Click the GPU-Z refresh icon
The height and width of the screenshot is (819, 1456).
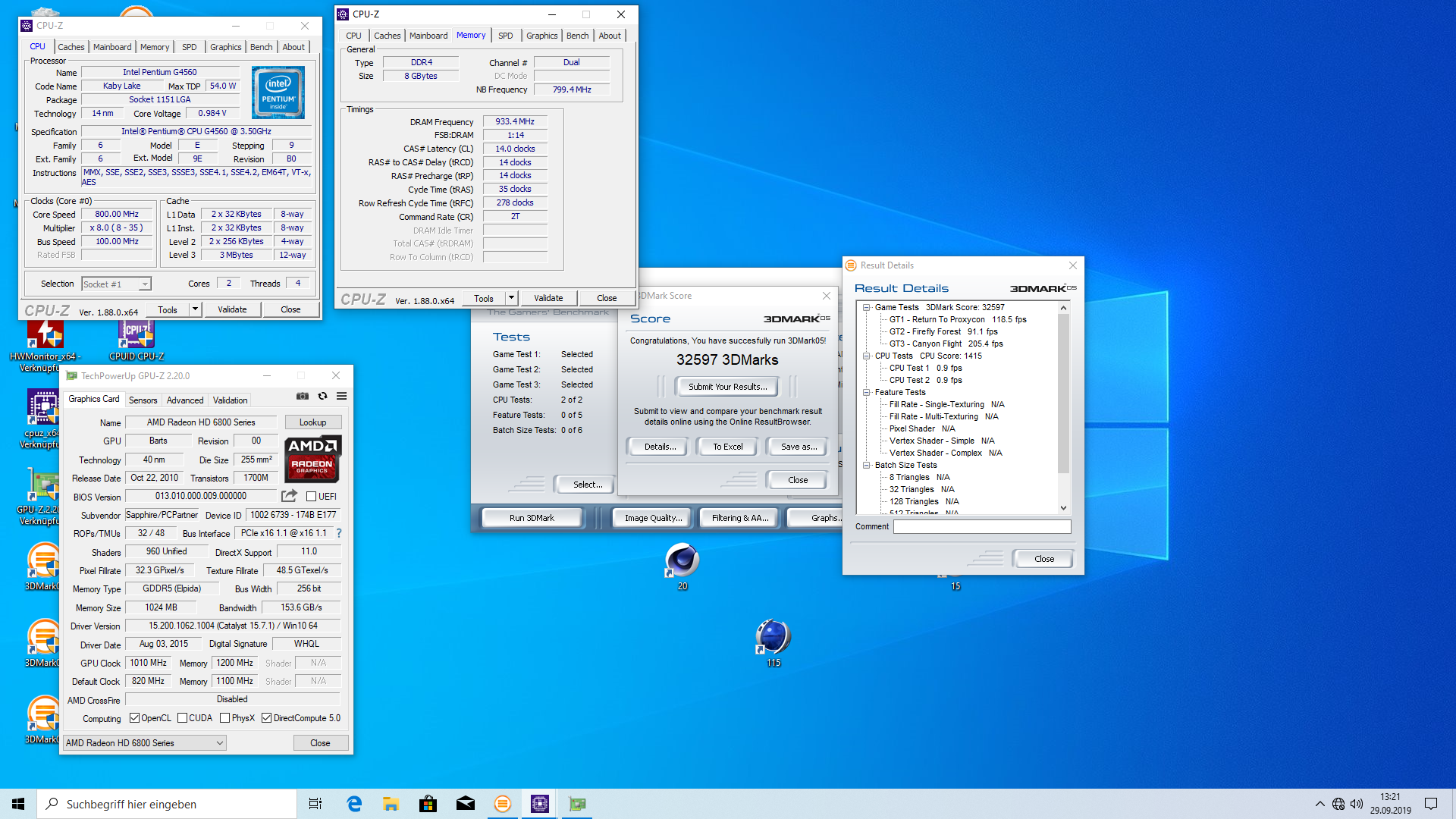click(322, 396)
